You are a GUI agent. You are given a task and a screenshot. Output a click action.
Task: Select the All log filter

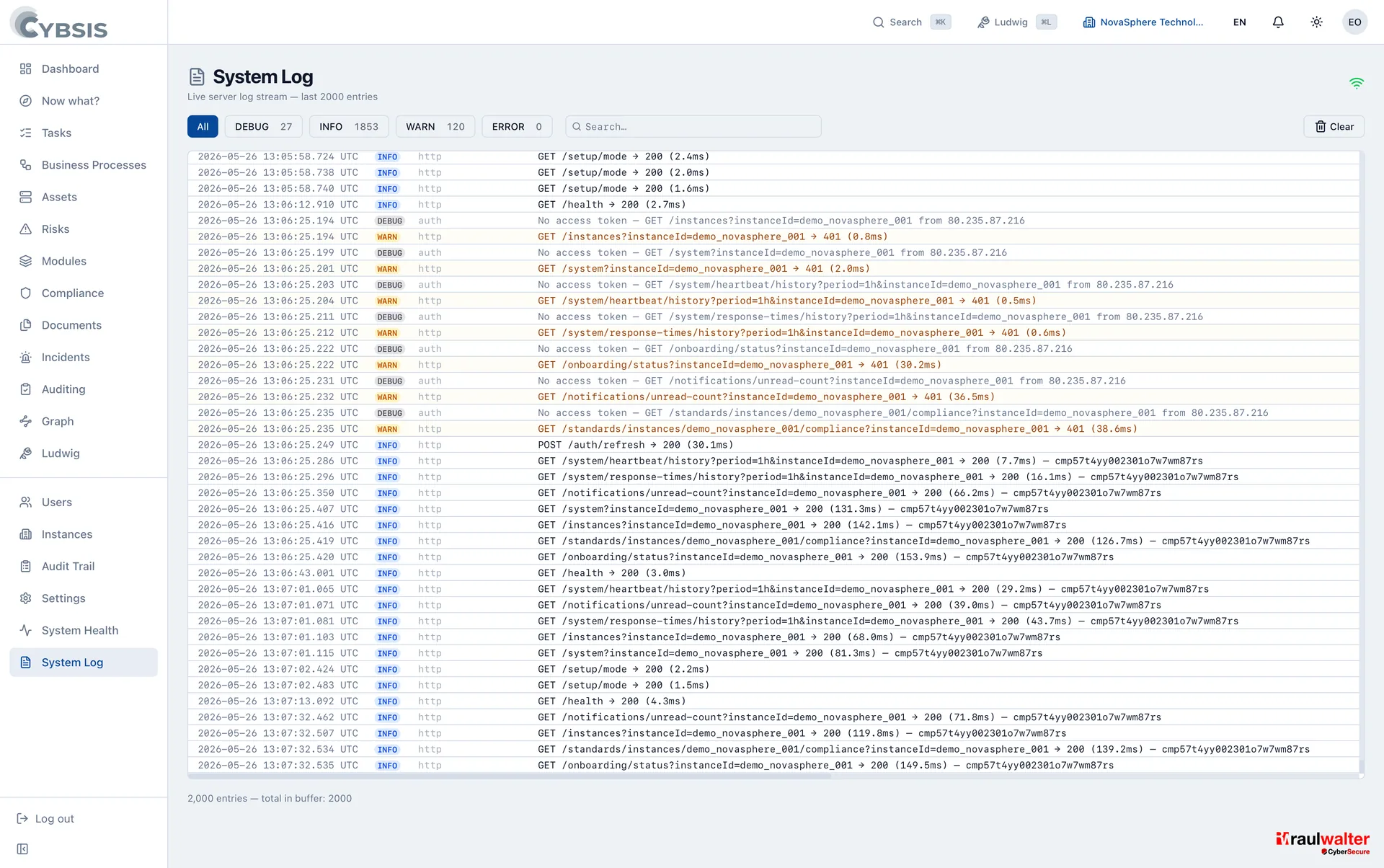[203, 127]
